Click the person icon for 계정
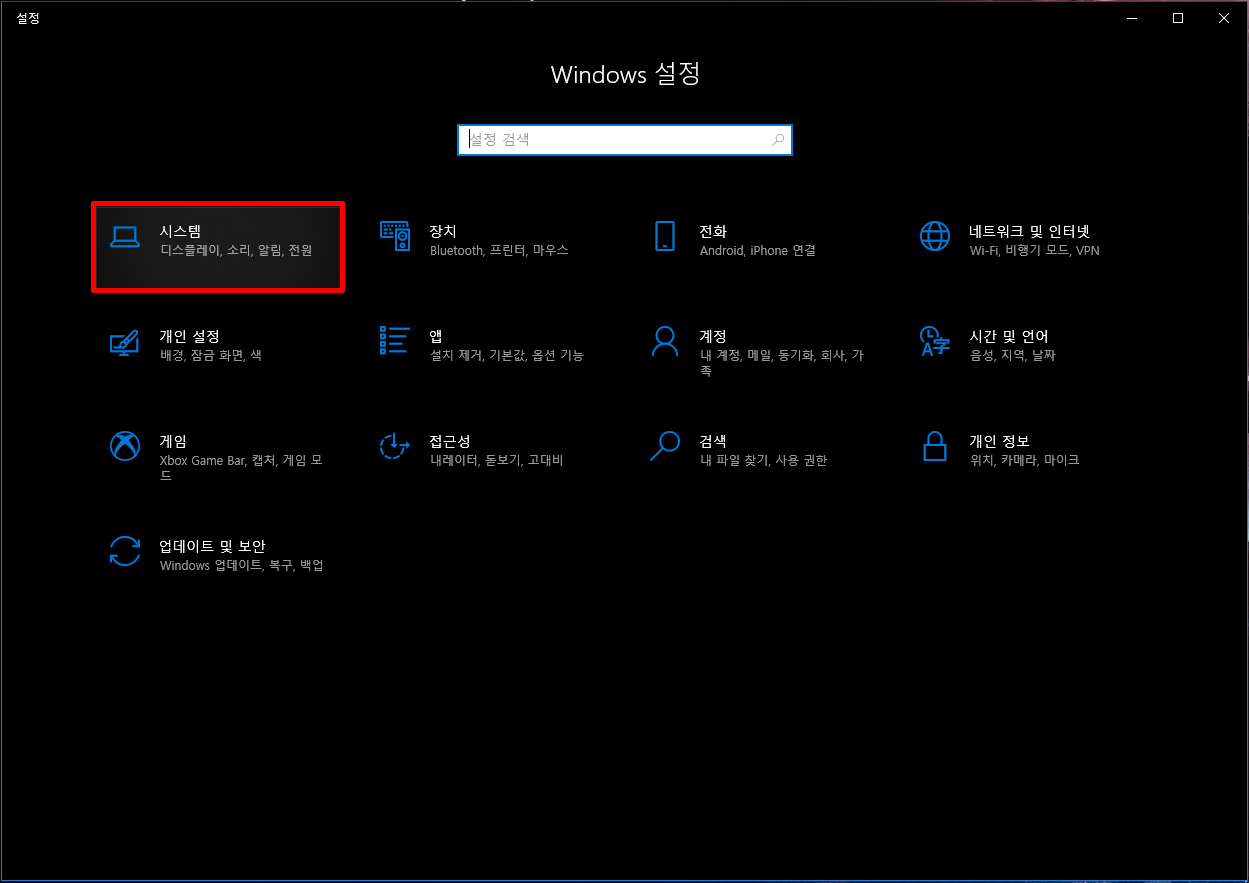The image size is (1249, 883). point(665,341)
